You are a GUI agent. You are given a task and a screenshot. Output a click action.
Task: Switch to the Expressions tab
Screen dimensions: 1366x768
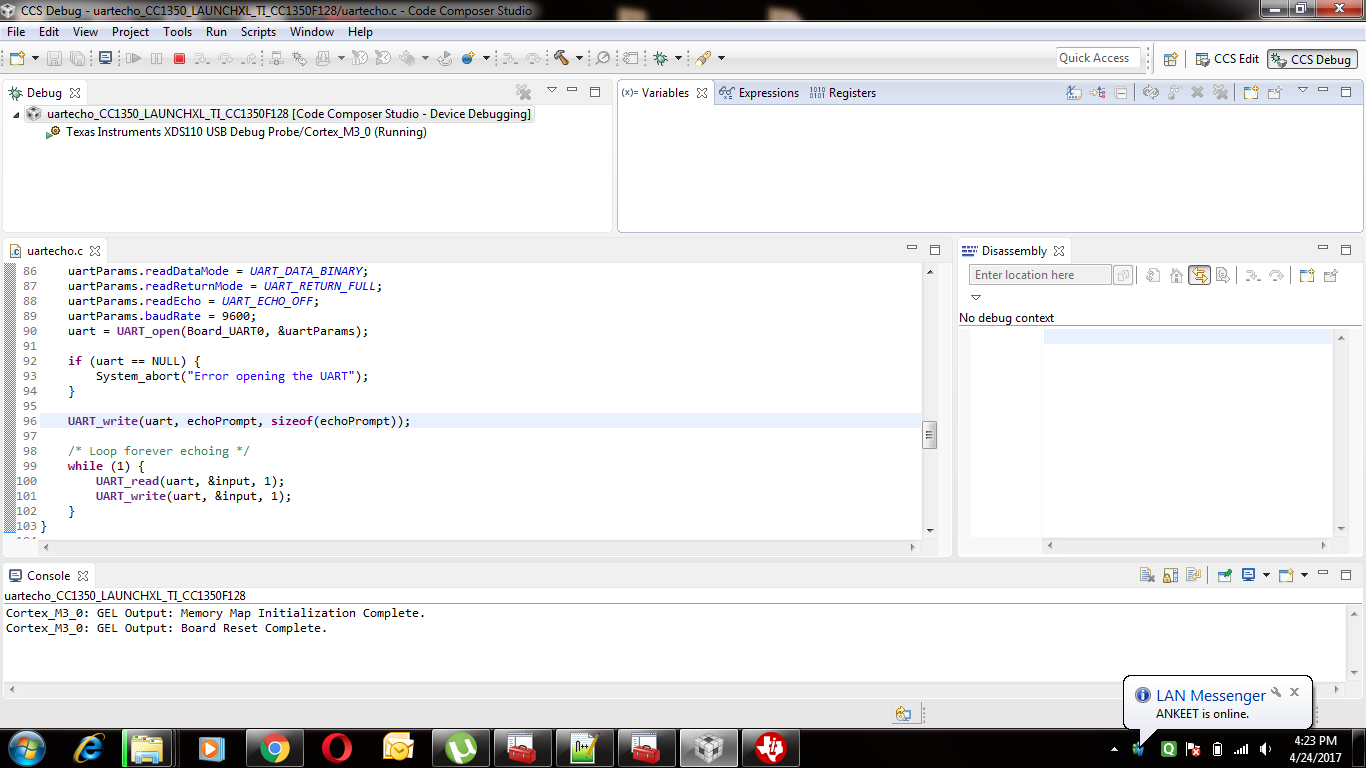coord(760,93)
